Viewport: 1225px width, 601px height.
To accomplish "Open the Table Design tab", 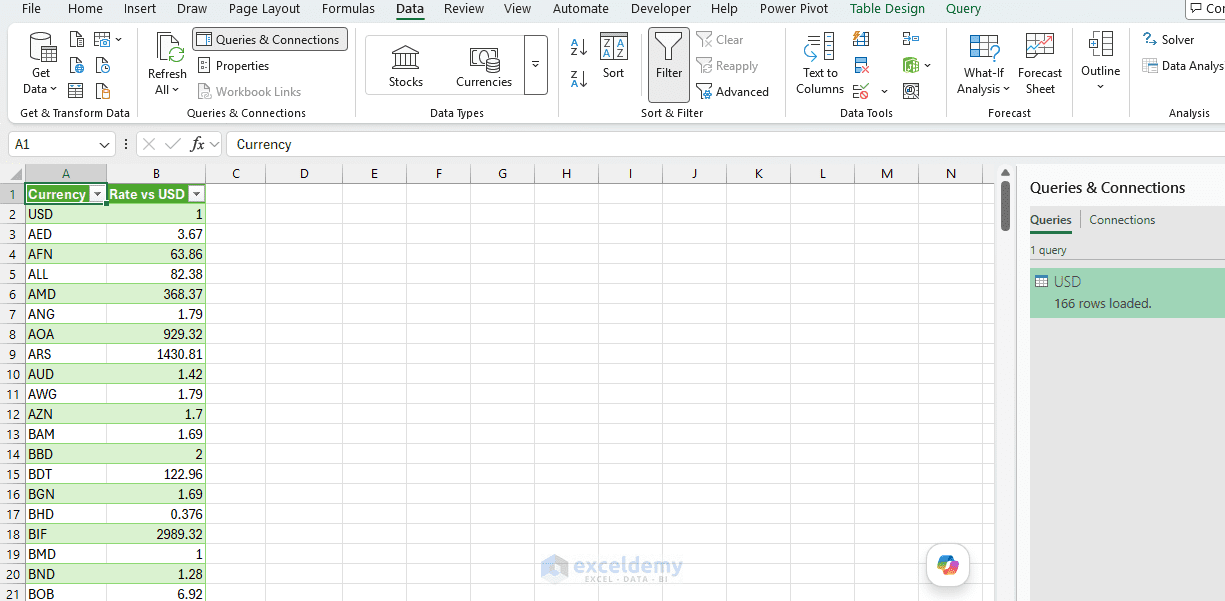I will pos(887,9).
